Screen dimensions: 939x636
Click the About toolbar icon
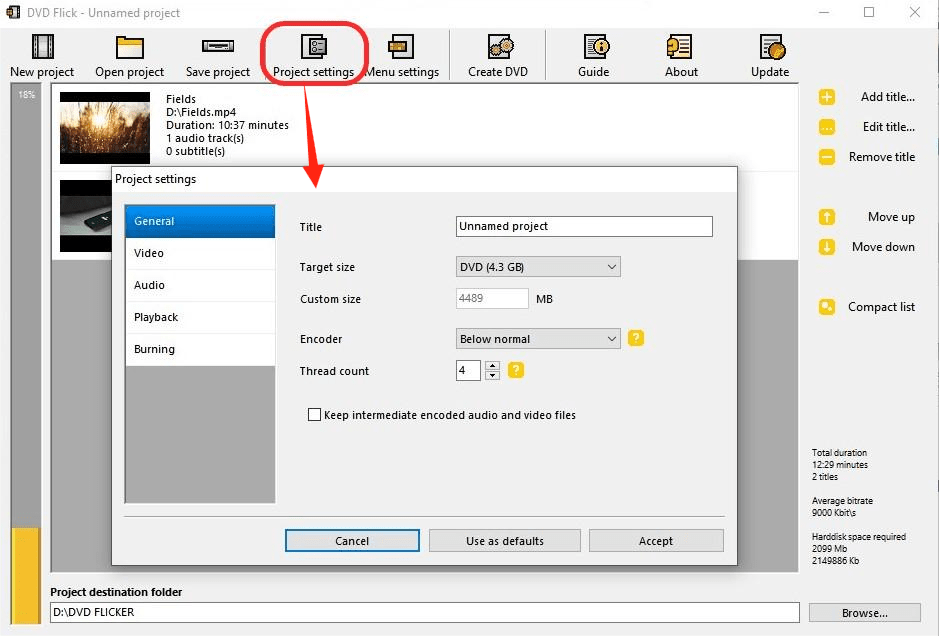coord(681,47)
